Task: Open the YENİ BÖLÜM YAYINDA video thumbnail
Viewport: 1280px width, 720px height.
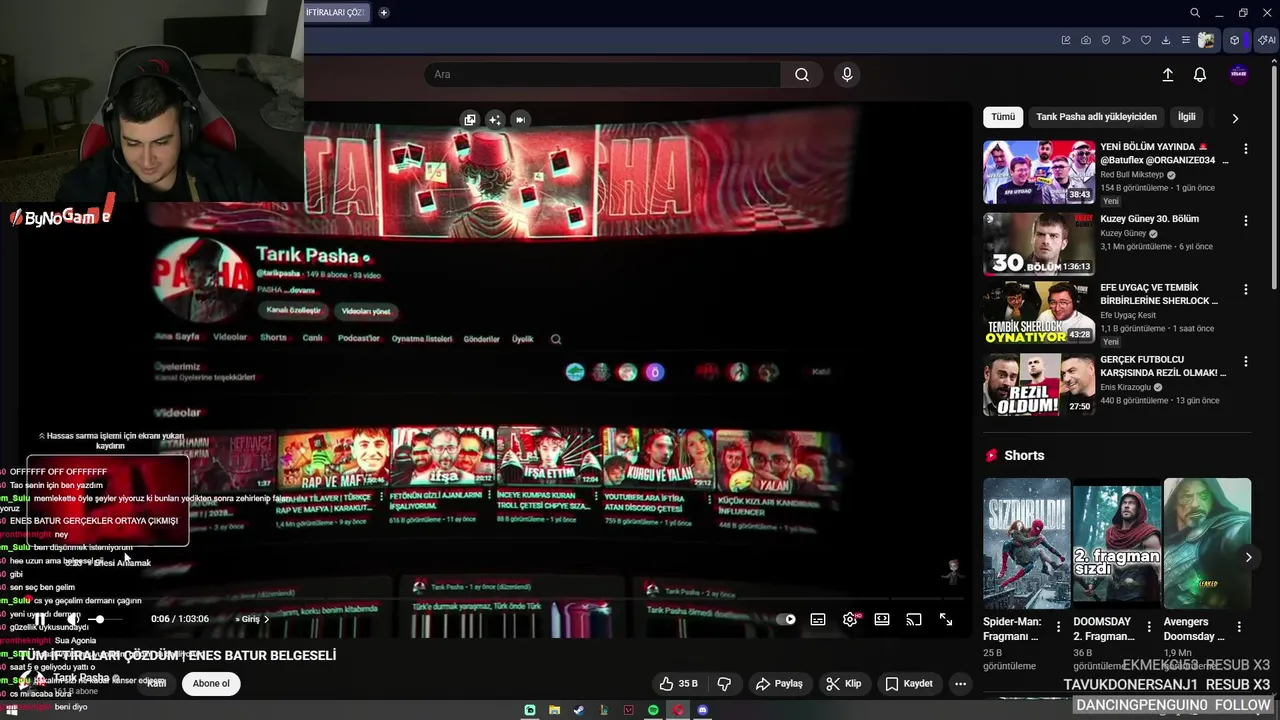Action: (x=1039, y=172)
